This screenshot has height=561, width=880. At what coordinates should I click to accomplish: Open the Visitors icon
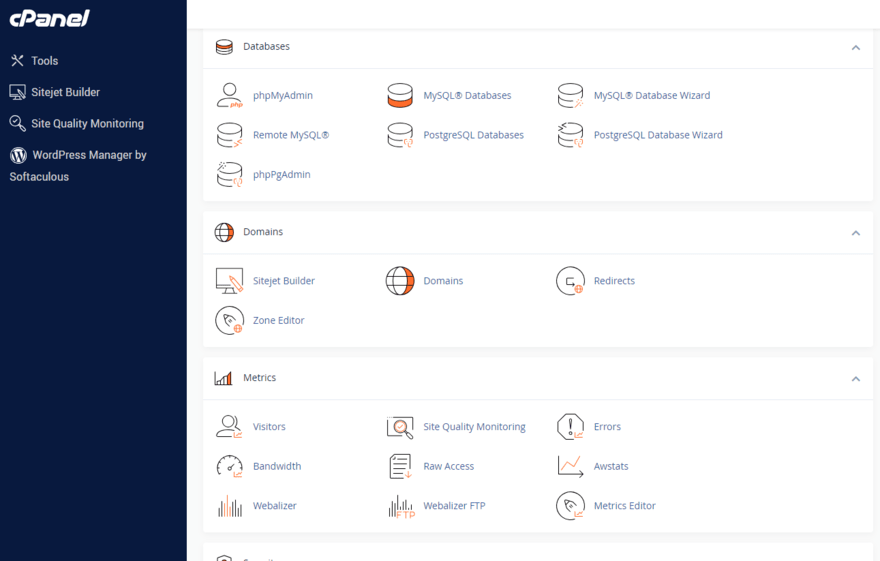pos(230,426)
